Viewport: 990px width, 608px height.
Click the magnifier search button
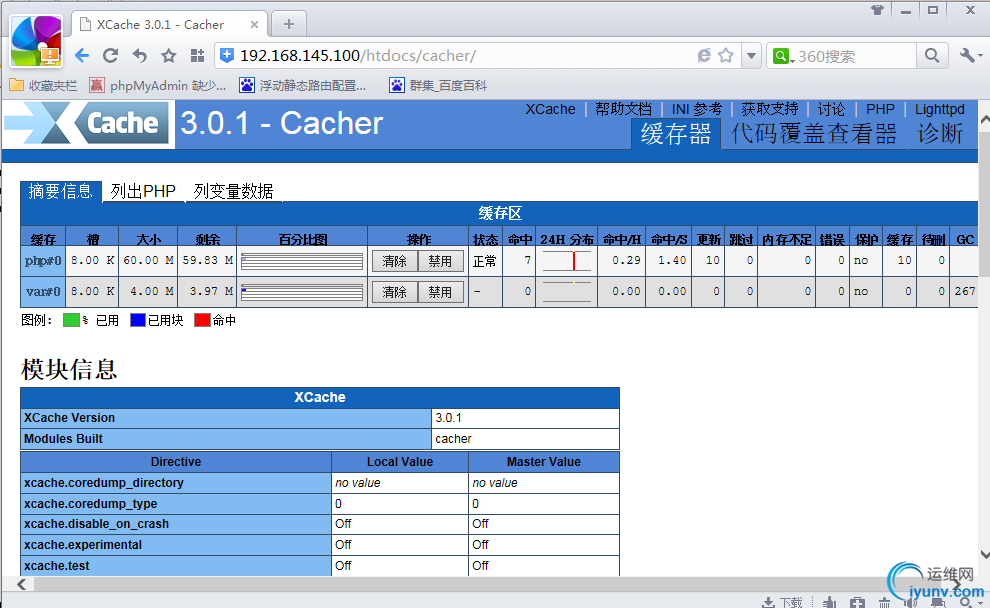(x=932, y=56)
